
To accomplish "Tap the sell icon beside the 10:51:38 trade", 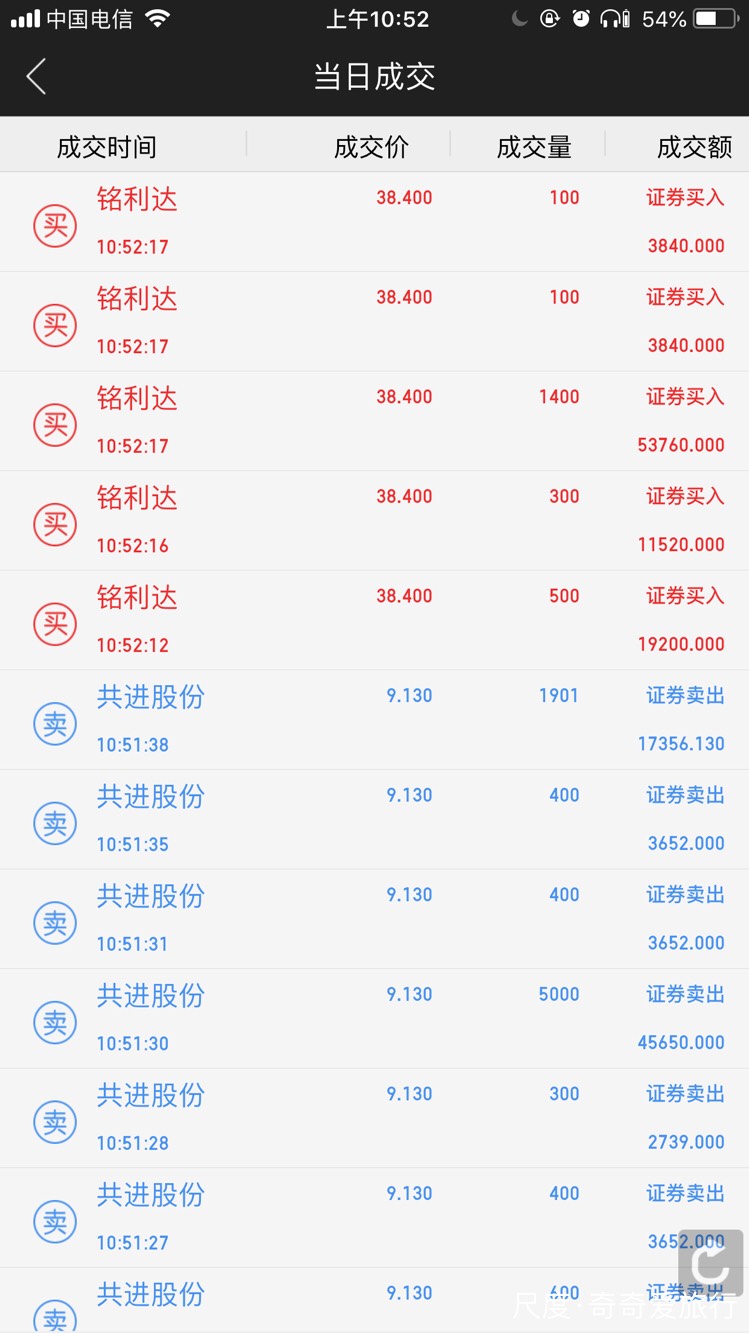I will click(x=55, y=723).
